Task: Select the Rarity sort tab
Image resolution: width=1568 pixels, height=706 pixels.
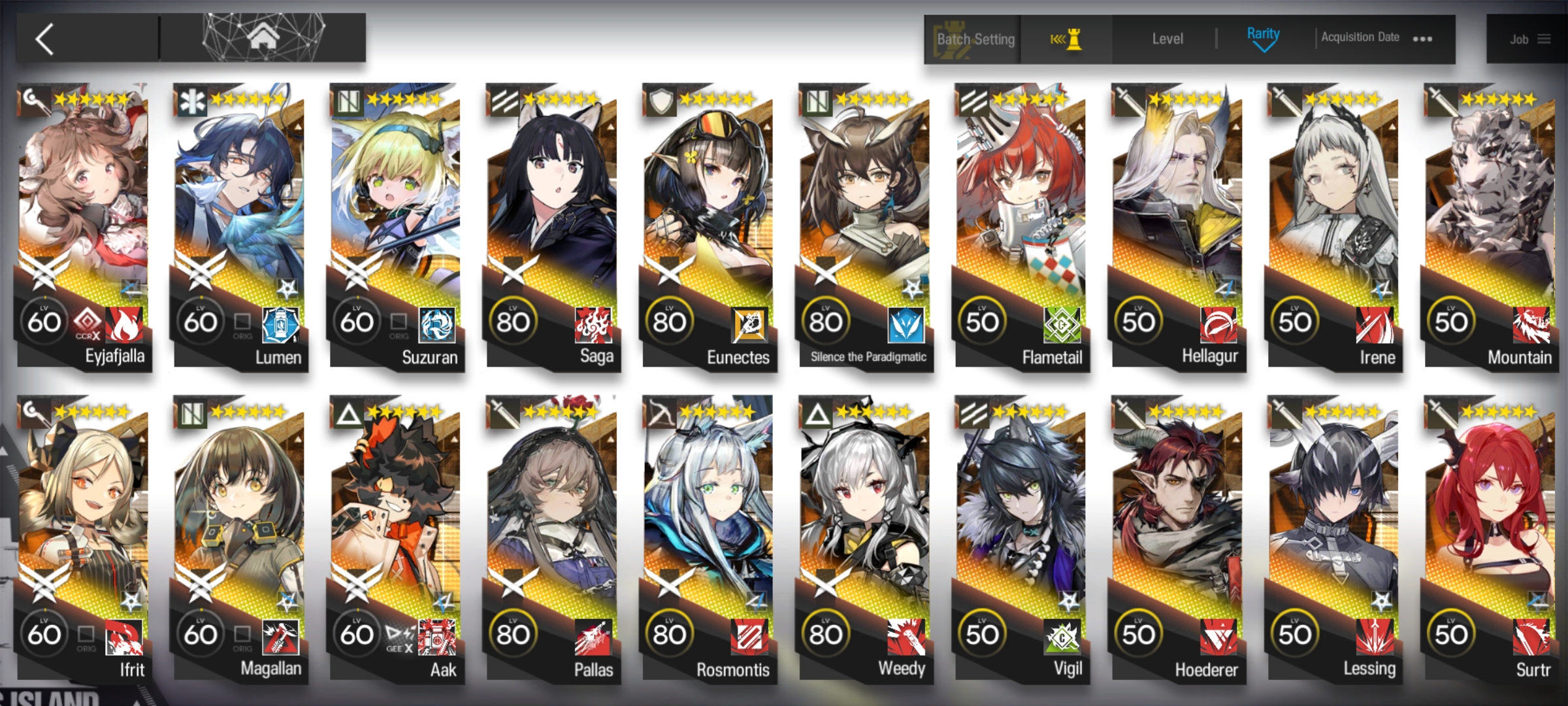Action: point(1263,34)
